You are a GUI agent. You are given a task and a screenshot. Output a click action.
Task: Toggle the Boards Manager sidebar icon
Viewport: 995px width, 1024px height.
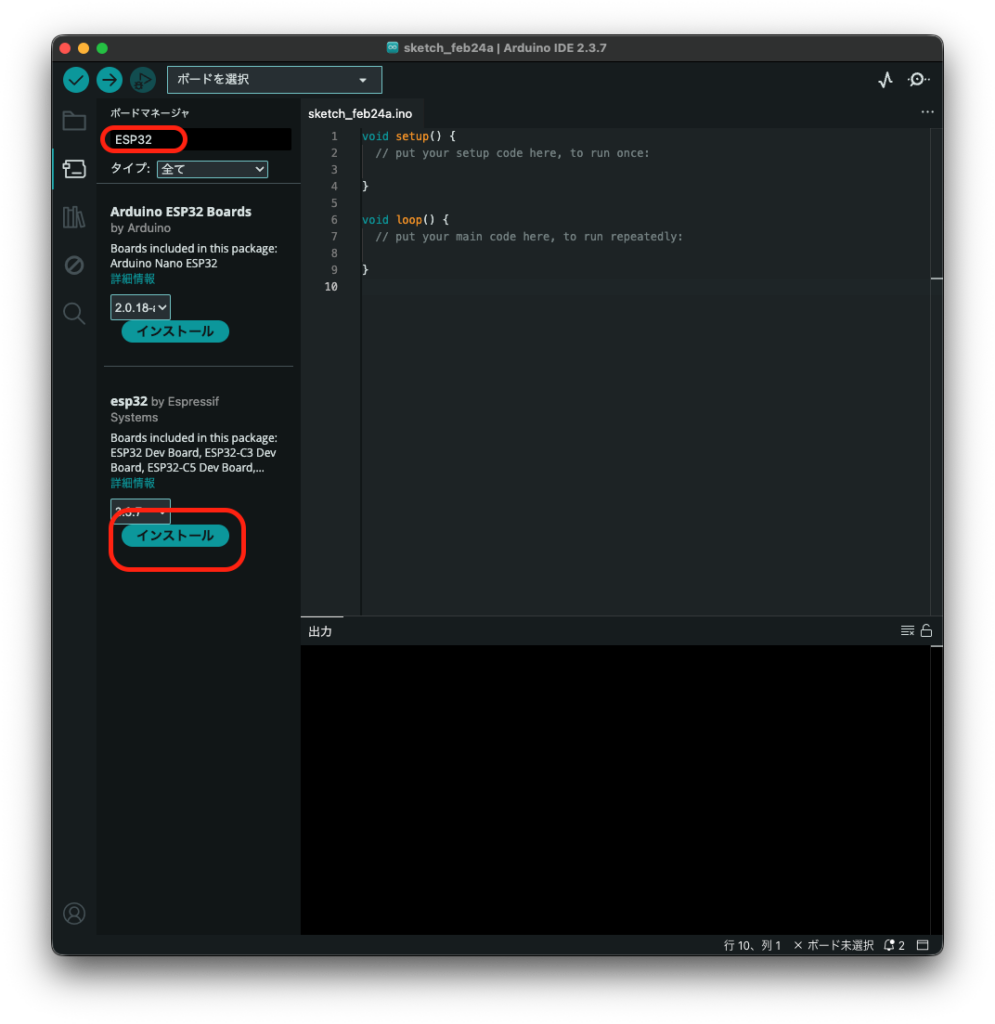pos(74,168)
